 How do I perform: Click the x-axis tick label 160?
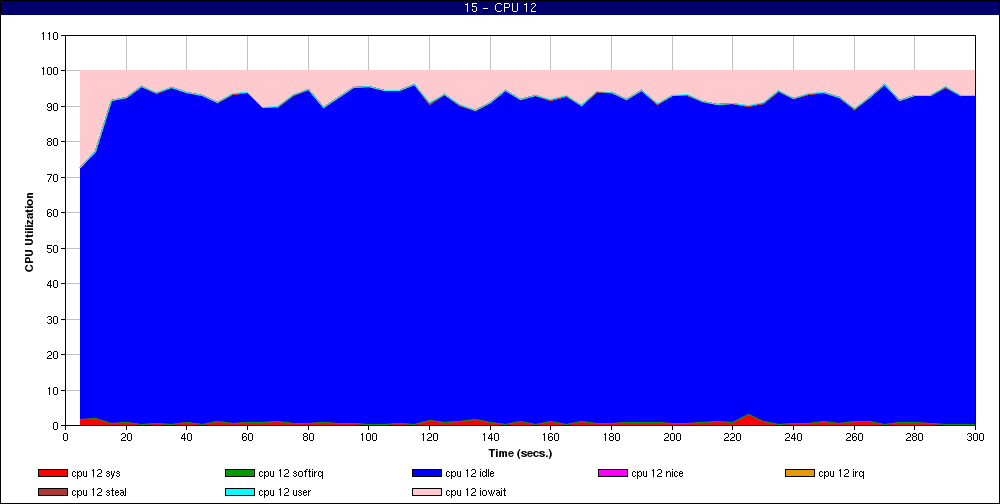[550, 437]
